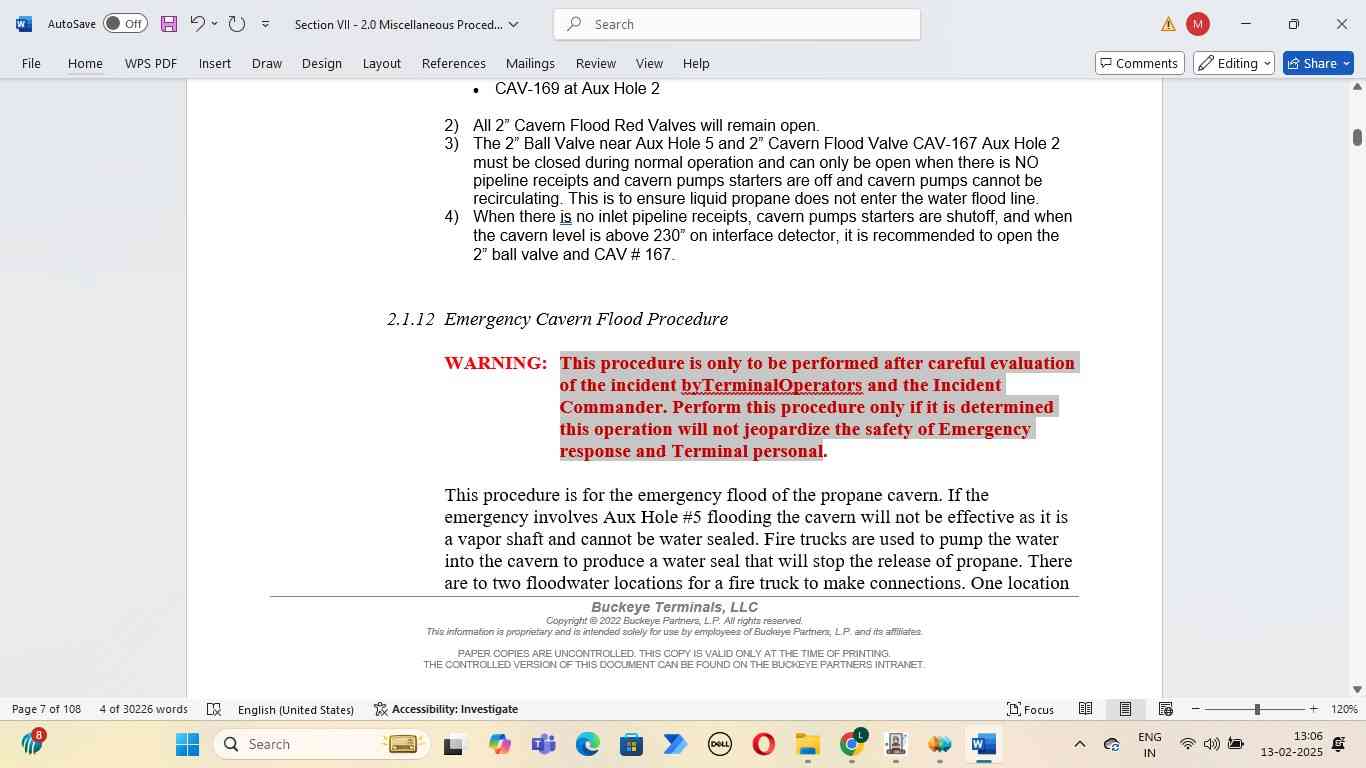
Task: Open the File menu
Action: pyautogui.click(x=31, y=63)
